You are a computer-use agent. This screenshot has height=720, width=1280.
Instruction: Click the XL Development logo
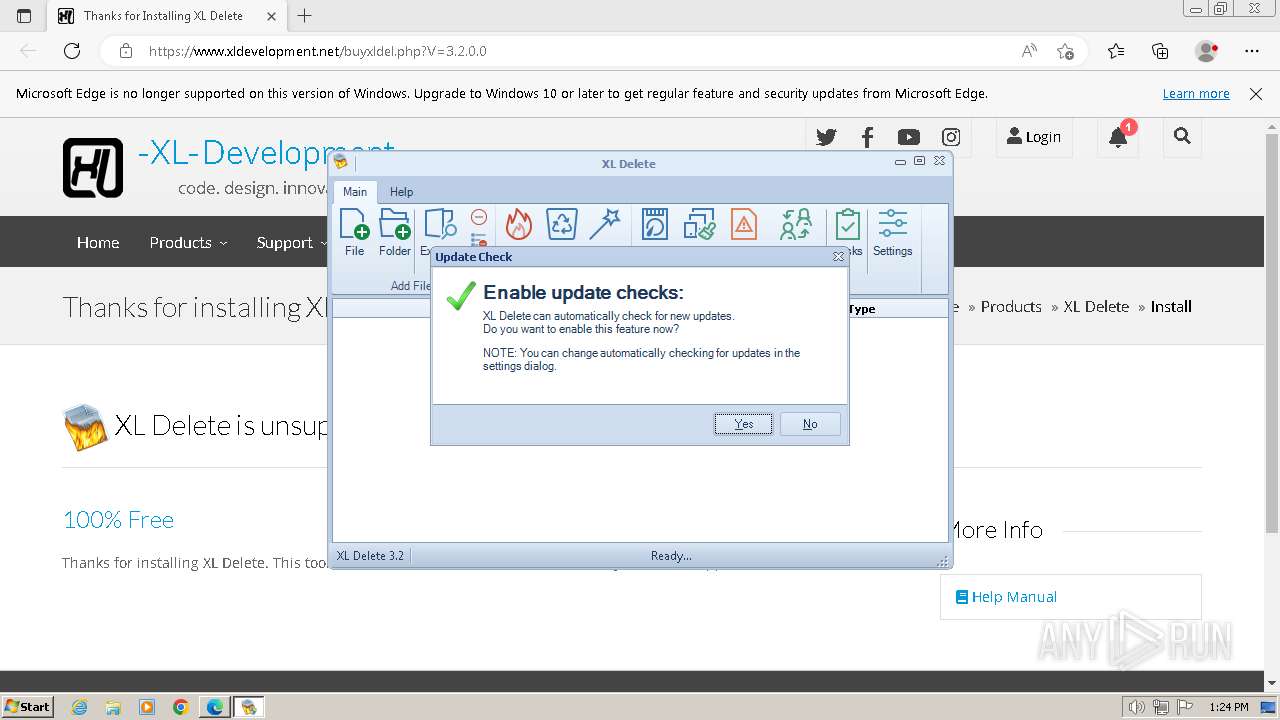(x=93, y=168)
